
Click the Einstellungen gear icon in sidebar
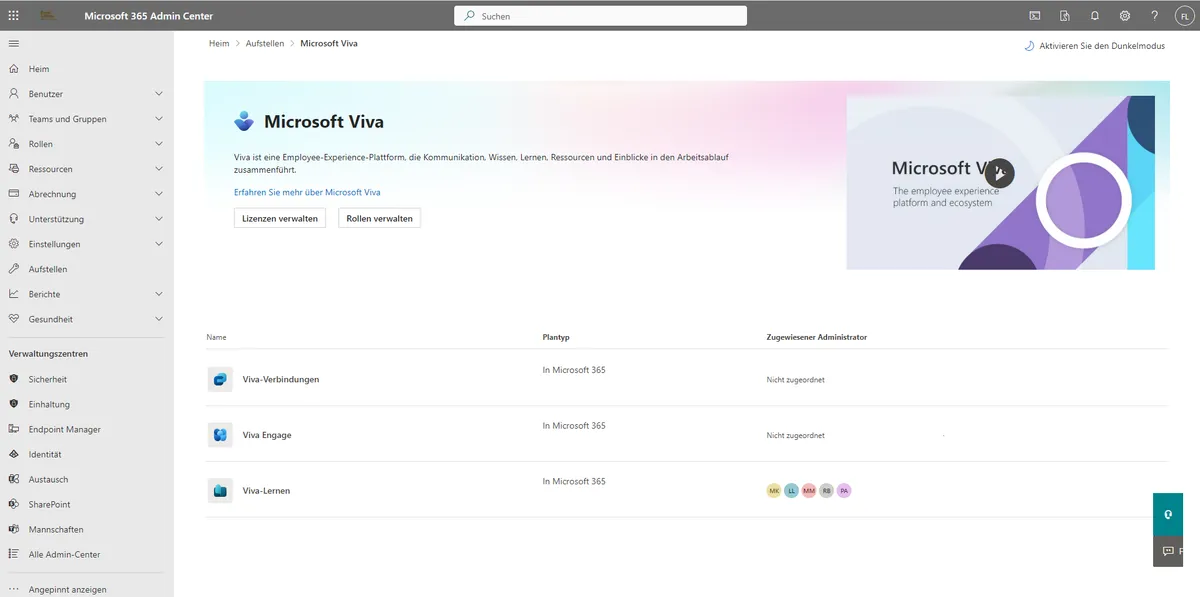pos(14,244)
